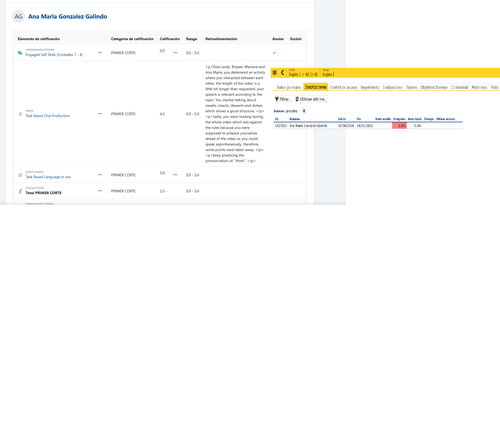Click the back arrow in yellow bar

(x=282, y=72)
